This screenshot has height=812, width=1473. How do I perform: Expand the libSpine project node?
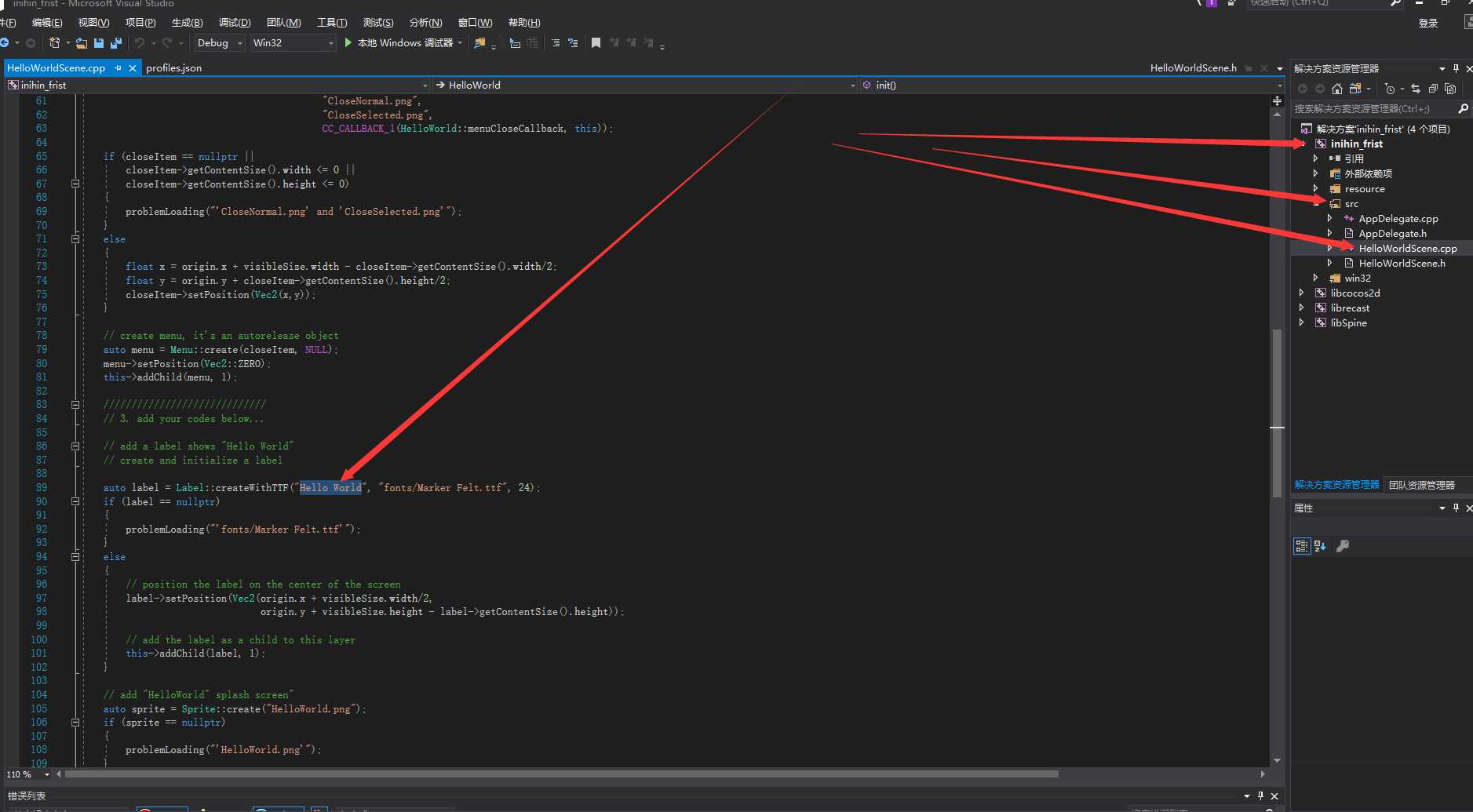1302,322
